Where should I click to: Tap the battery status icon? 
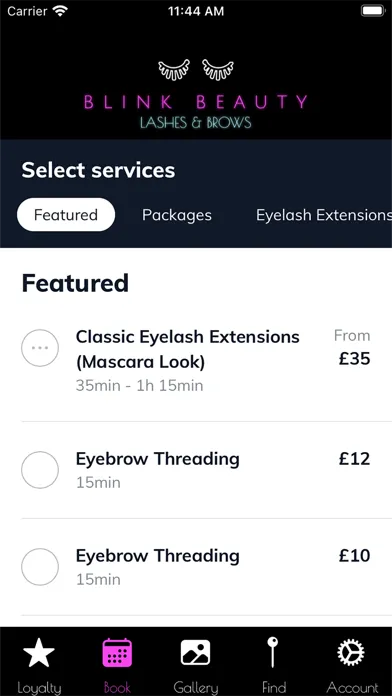coord(373,11)
